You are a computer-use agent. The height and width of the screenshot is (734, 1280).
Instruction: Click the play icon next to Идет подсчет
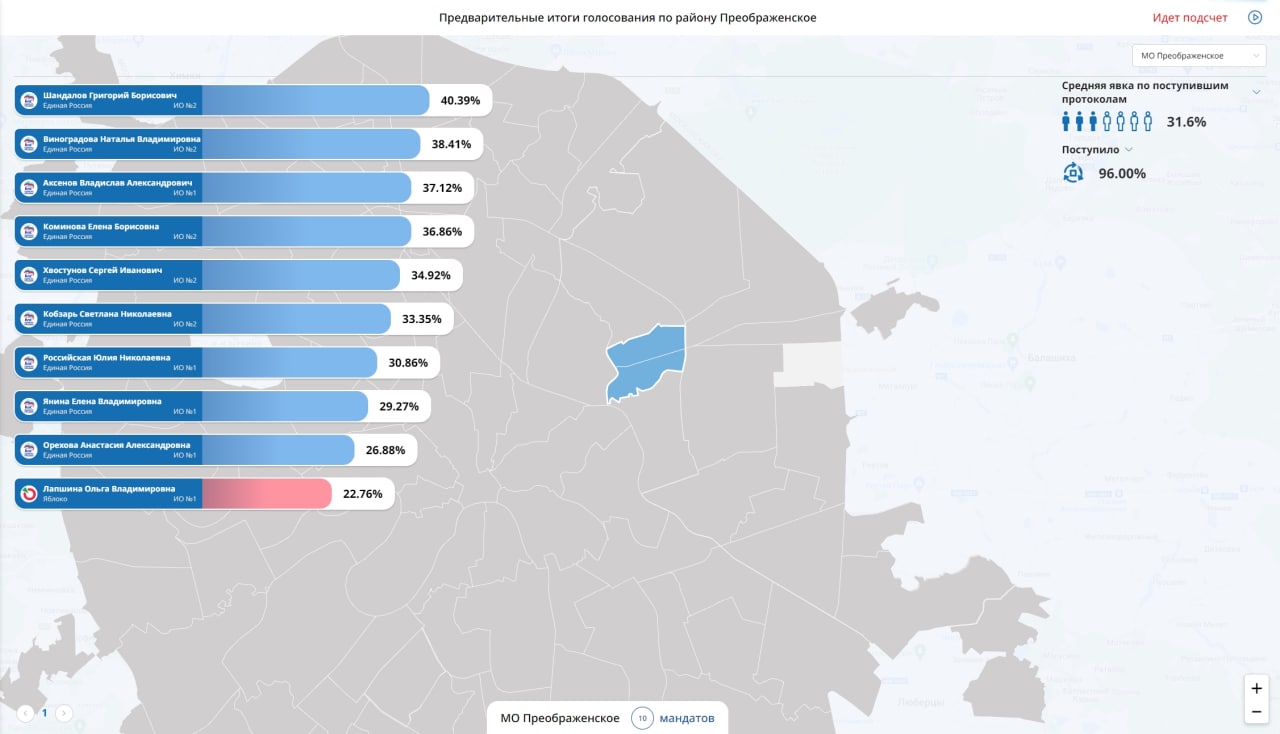(x=1254, y=17)
